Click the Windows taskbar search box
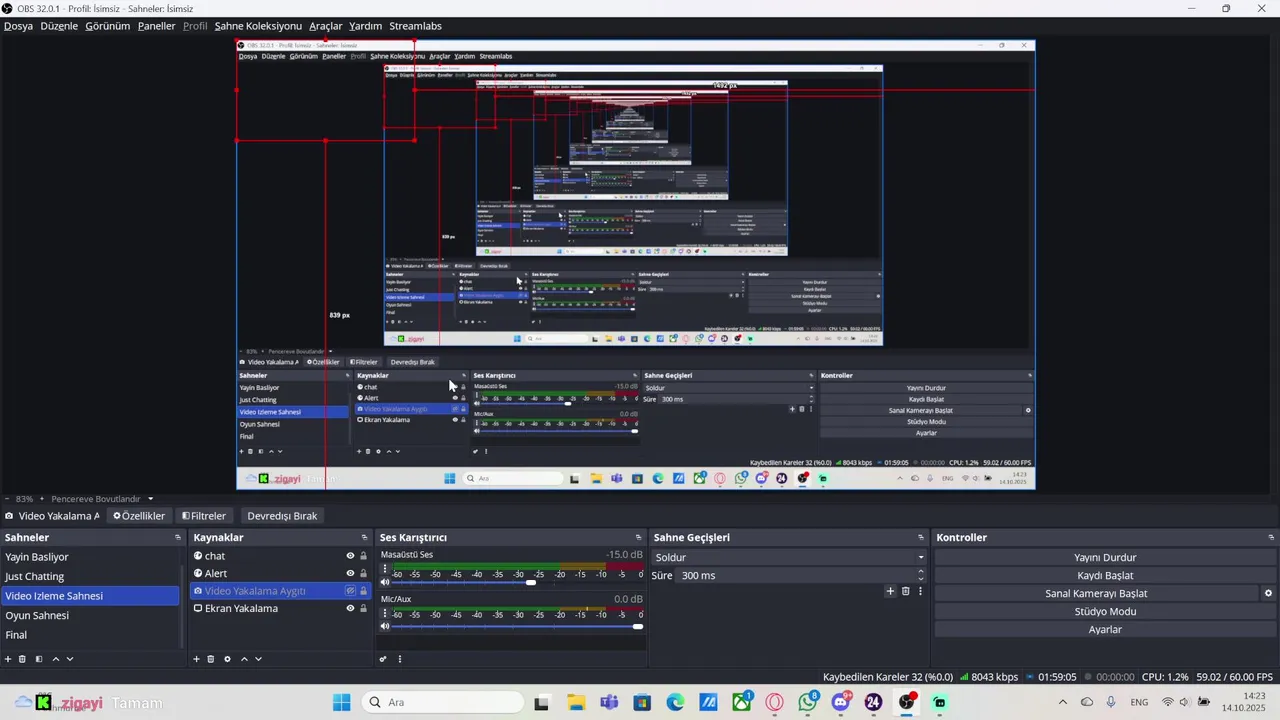This screenshot has height=720, width=1280. pyautogui.click(x=441, y=702)
